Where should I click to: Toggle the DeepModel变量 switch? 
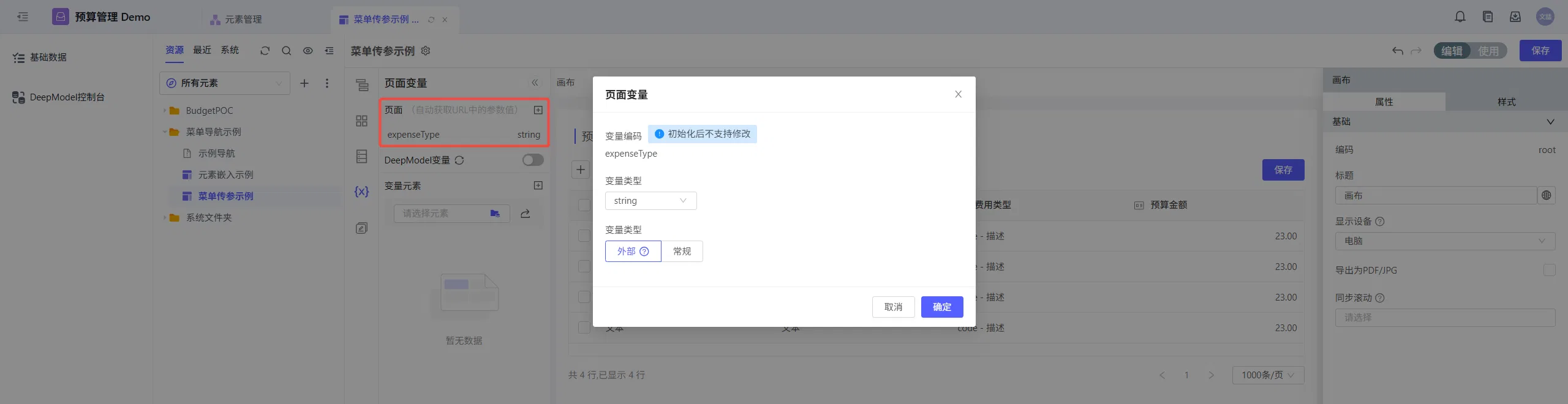click(533, 160)
